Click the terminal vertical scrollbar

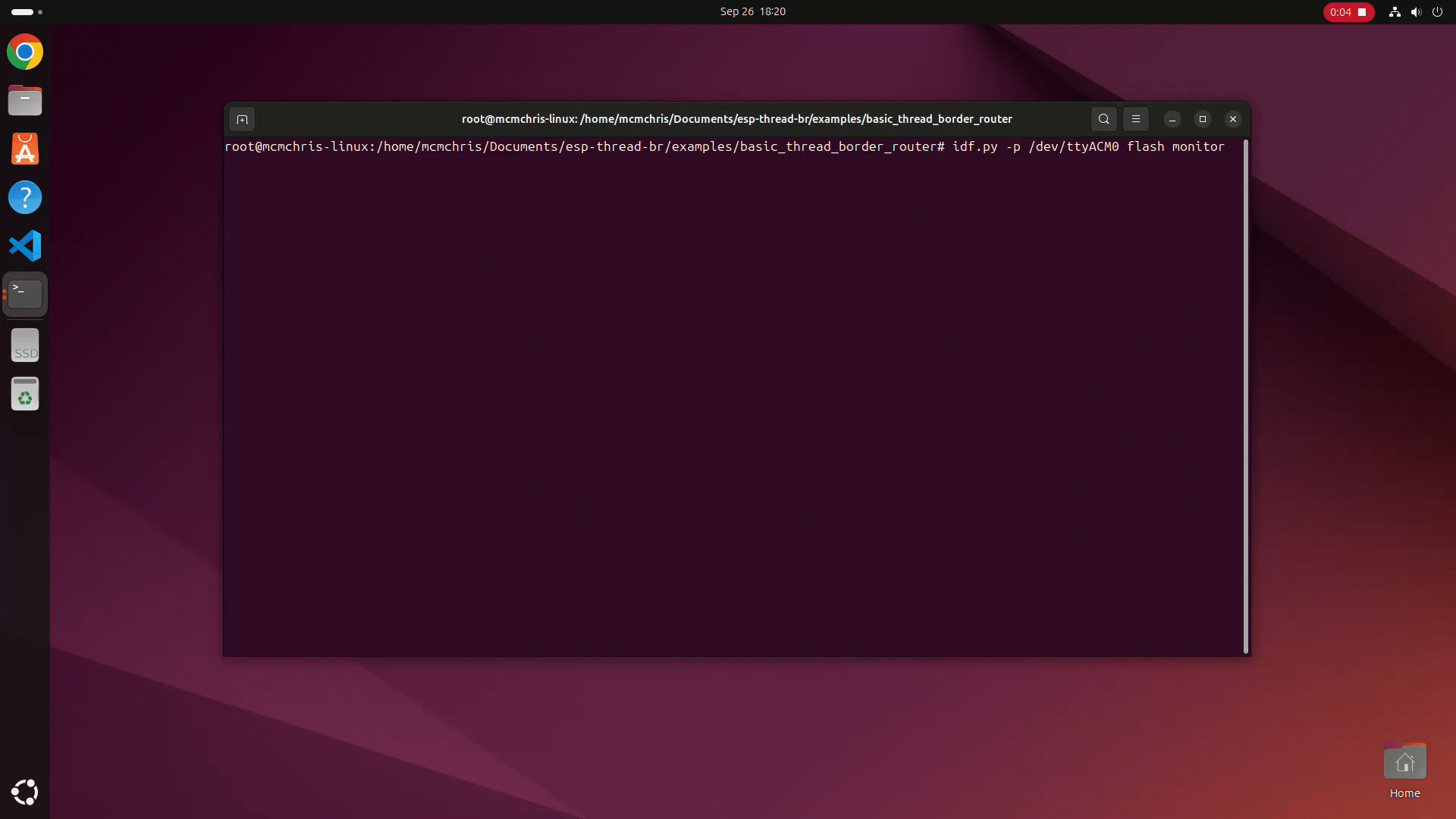1245,394
